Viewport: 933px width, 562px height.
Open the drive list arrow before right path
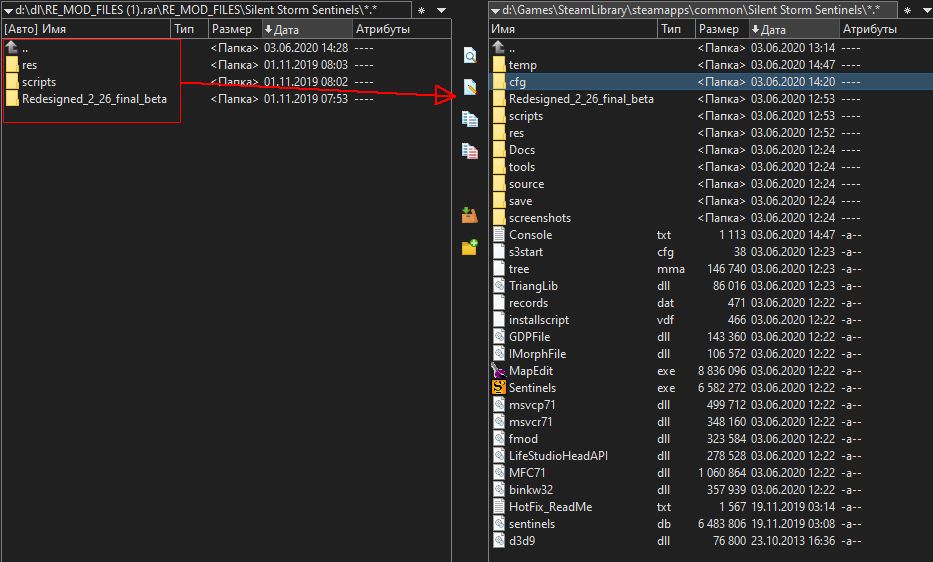[x=495, y=10]
